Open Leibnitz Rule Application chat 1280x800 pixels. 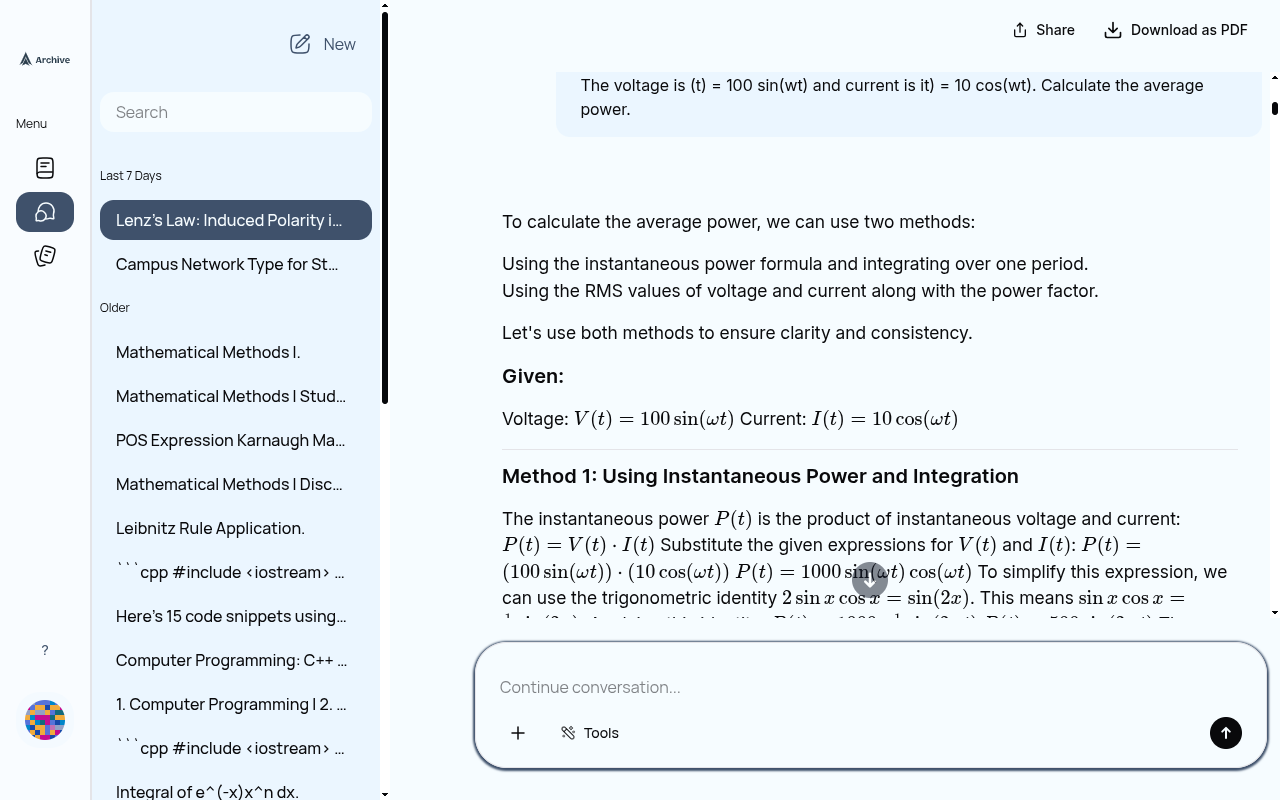(211, 528)
